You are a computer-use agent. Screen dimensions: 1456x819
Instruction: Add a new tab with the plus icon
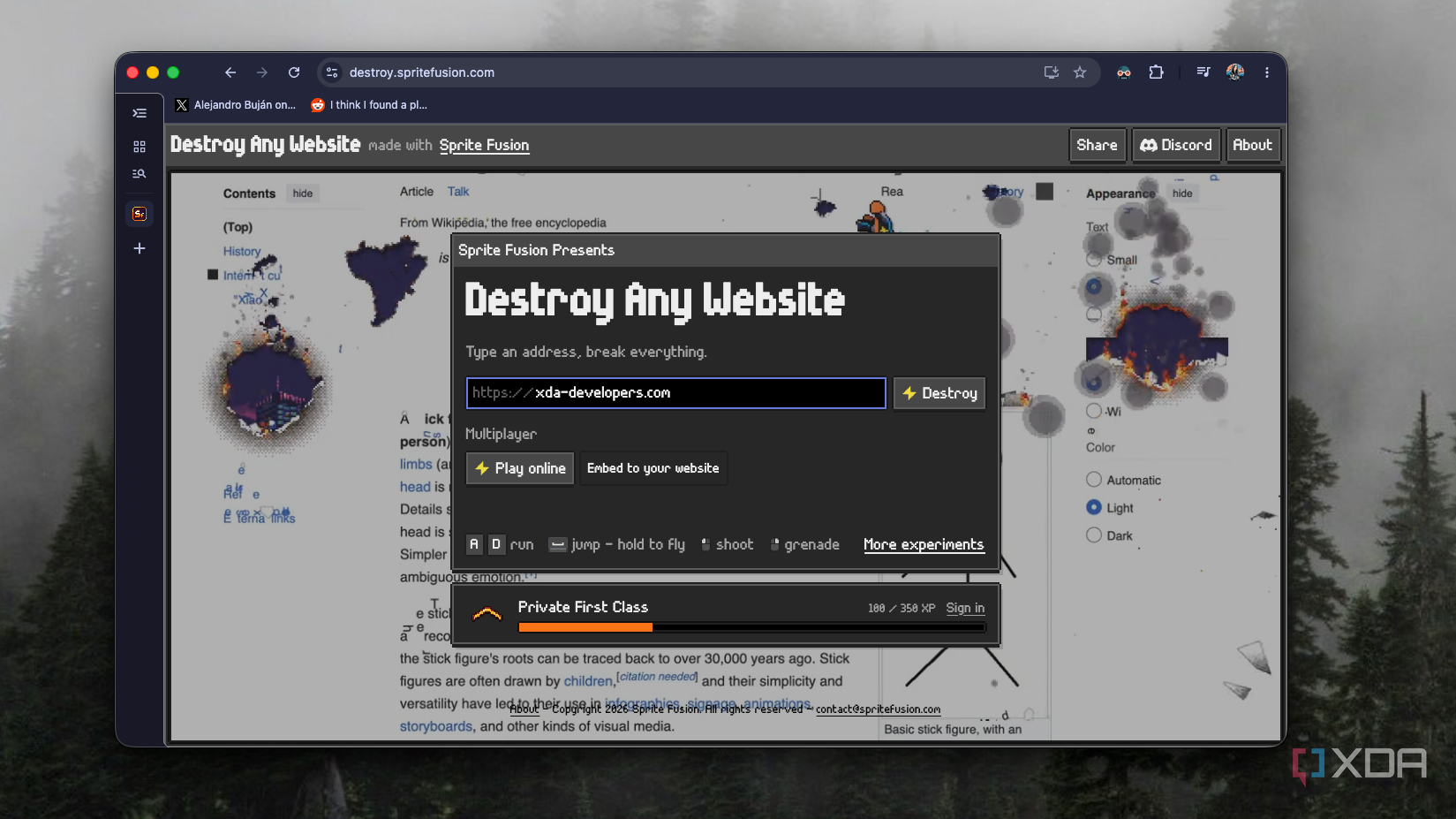coord(140,248)
